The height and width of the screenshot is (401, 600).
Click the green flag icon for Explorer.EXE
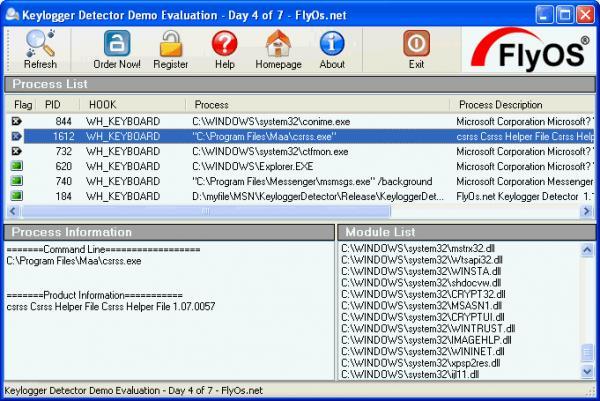[x=16, y=166]
